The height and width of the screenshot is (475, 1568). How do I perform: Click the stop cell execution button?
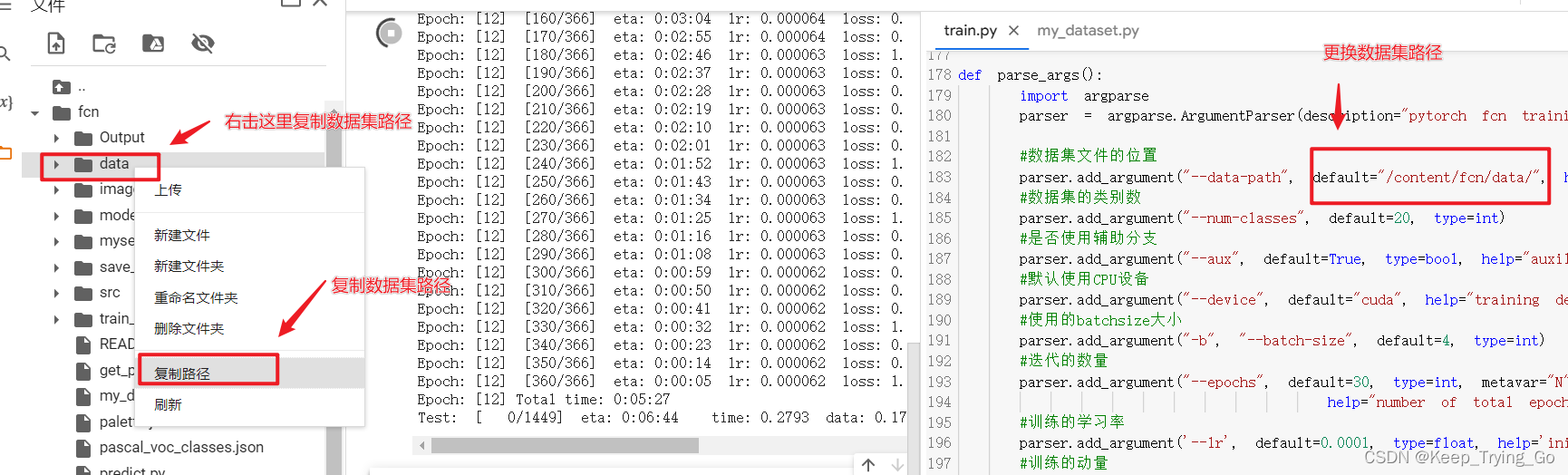point(389,33)
